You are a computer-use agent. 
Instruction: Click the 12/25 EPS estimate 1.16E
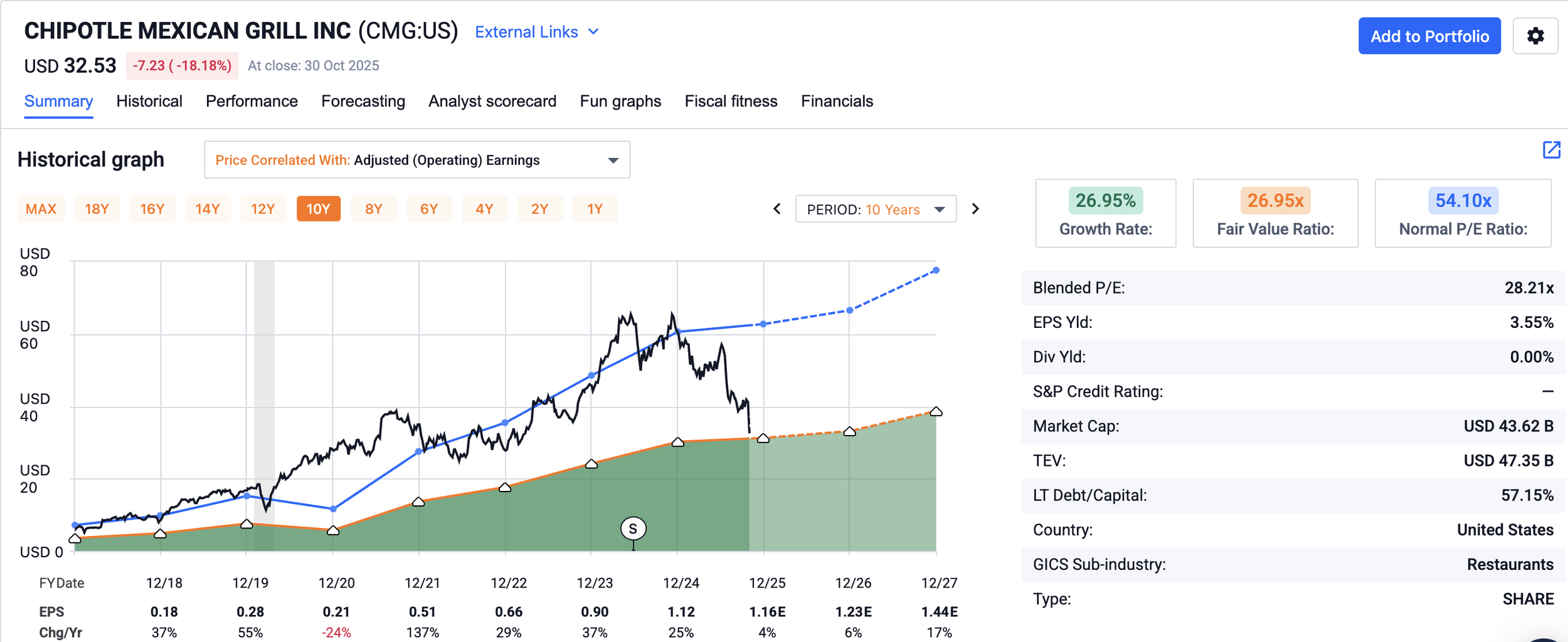pos(767,612)
